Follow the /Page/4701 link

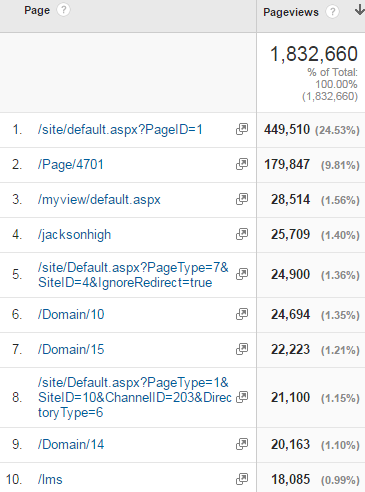71,165
